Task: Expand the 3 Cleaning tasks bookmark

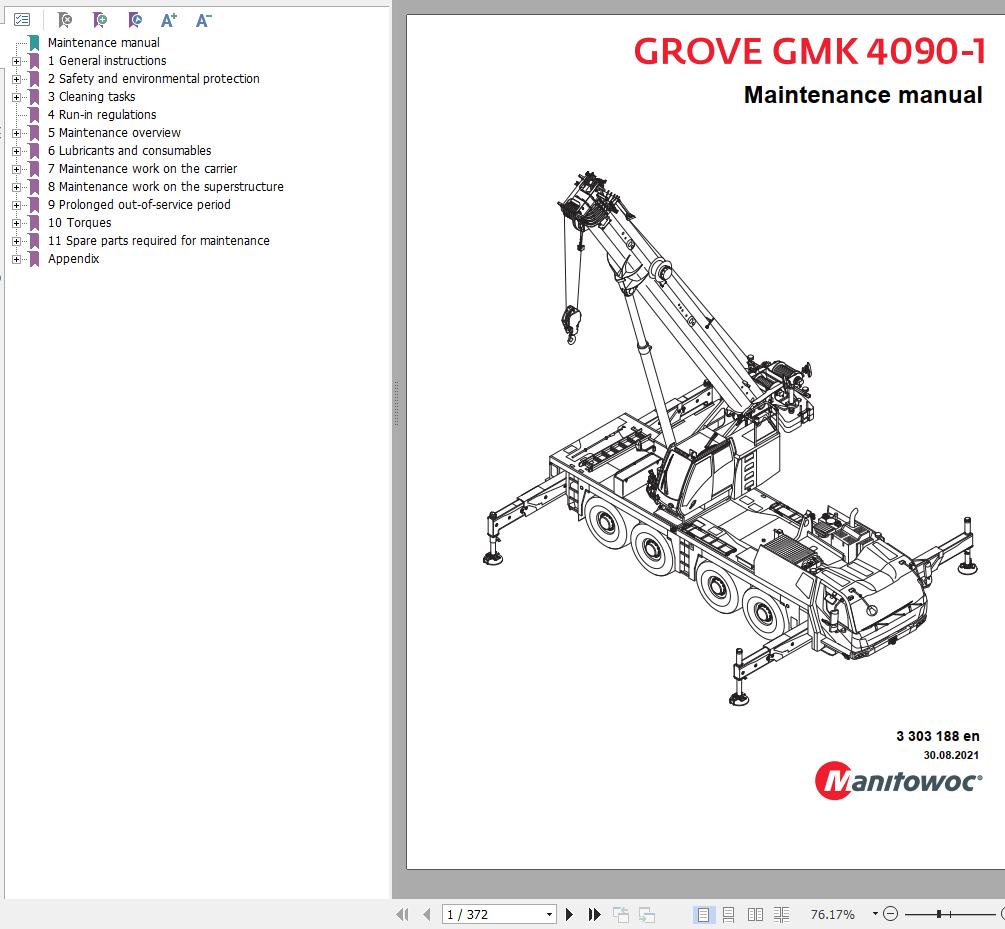Action: pyautogui.click(x=17, y=97)
